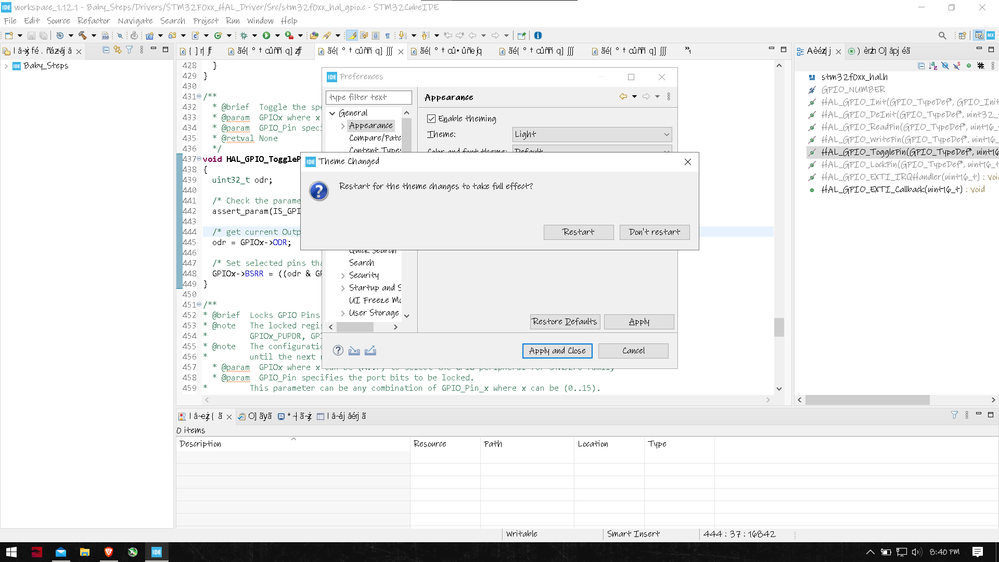Open the Windows Start menu
Viewport: 999px width, 562px height.
[x=11, y=552]
